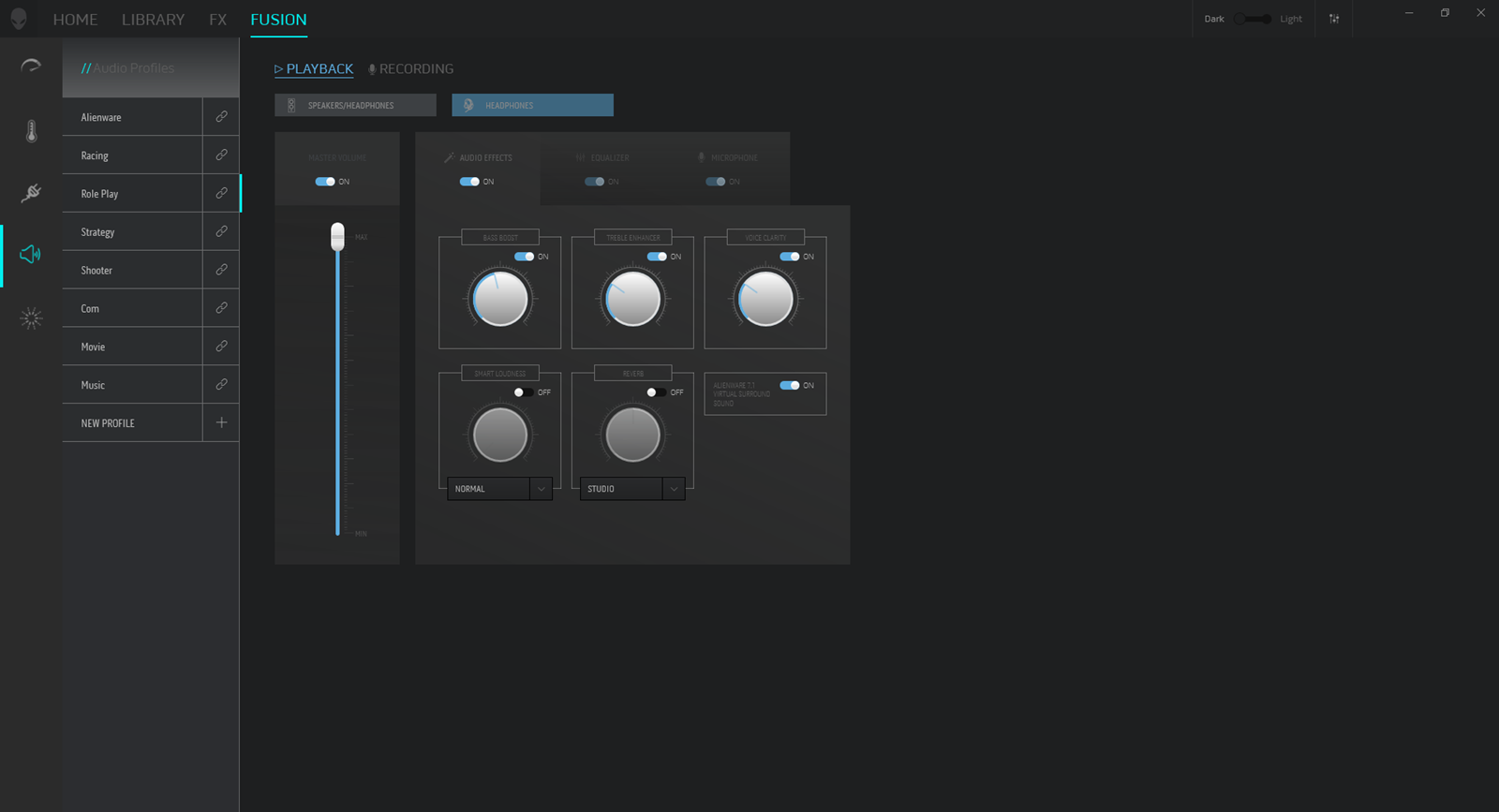1499x812 pixels.
Task: Select the Alienware audio profile
Action: click(x=132, y=117)
